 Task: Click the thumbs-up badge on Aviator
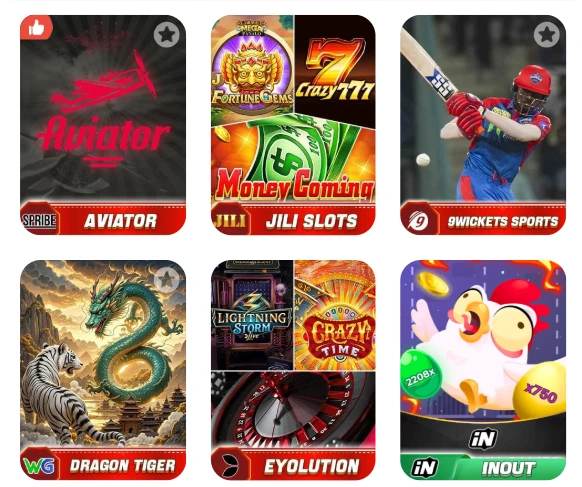36,27
